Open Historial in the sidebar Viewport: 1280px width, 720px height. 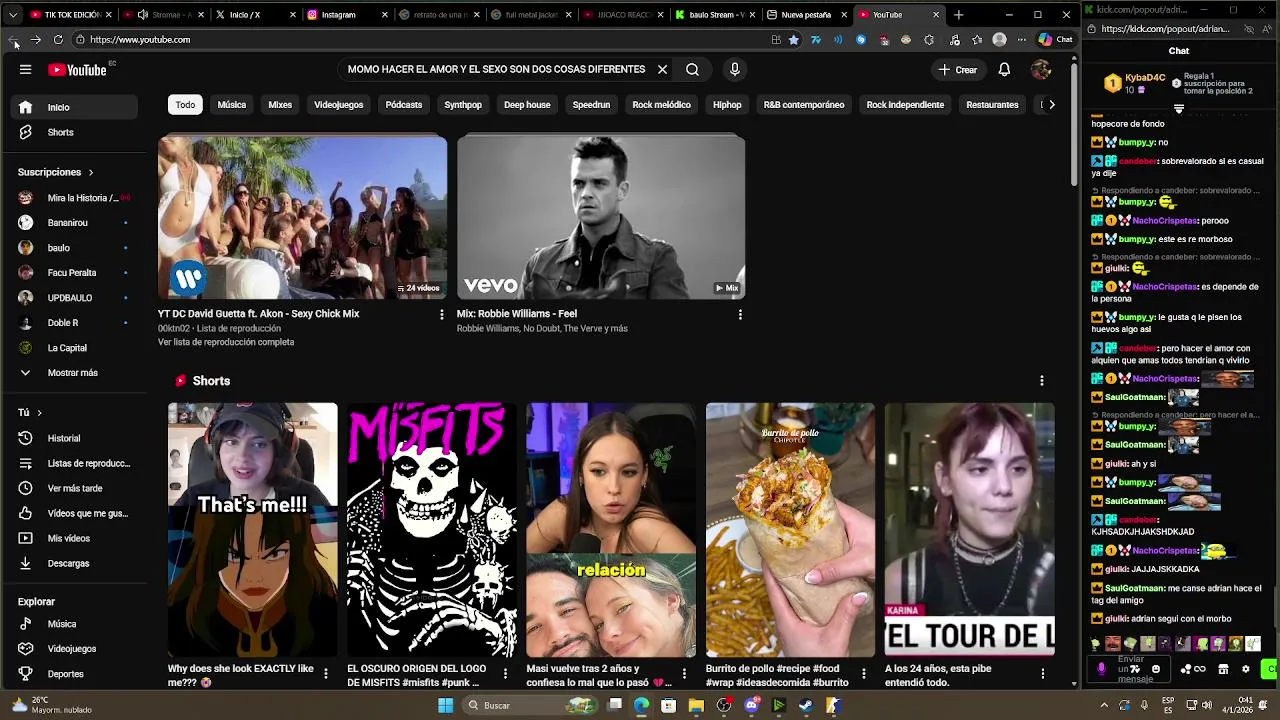coord(73,438)
